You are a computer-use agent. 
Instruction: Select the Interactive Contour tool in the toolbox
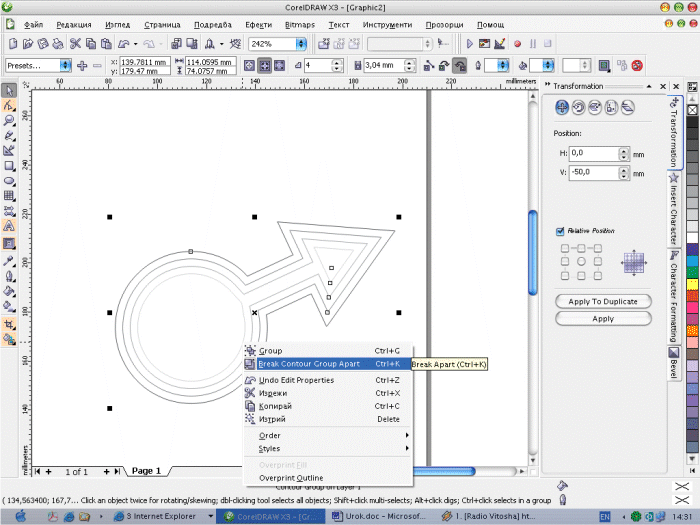[x=9, y=243]
